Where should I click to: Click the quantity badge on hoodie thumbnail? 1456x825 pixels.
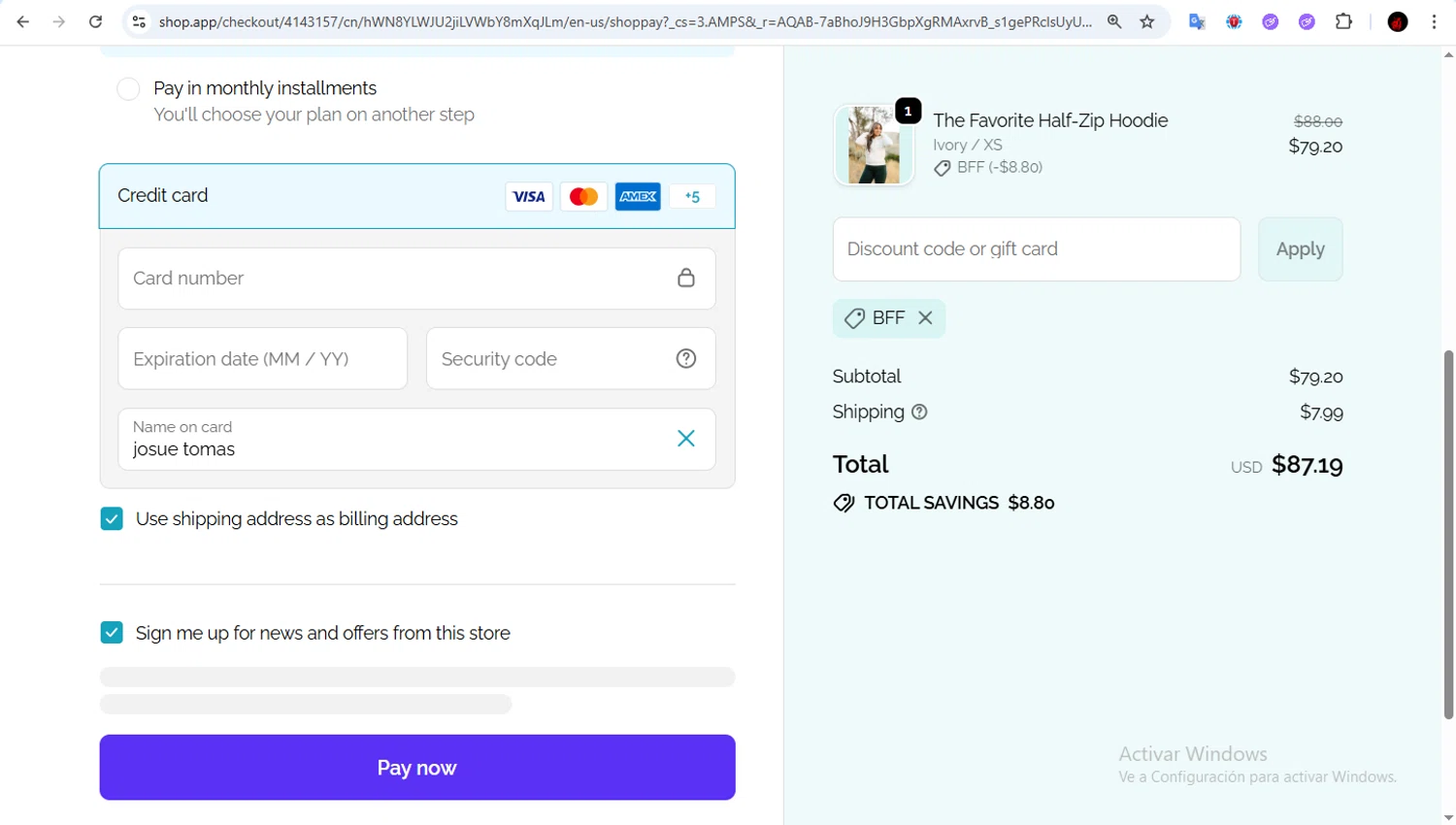(909, 112)
